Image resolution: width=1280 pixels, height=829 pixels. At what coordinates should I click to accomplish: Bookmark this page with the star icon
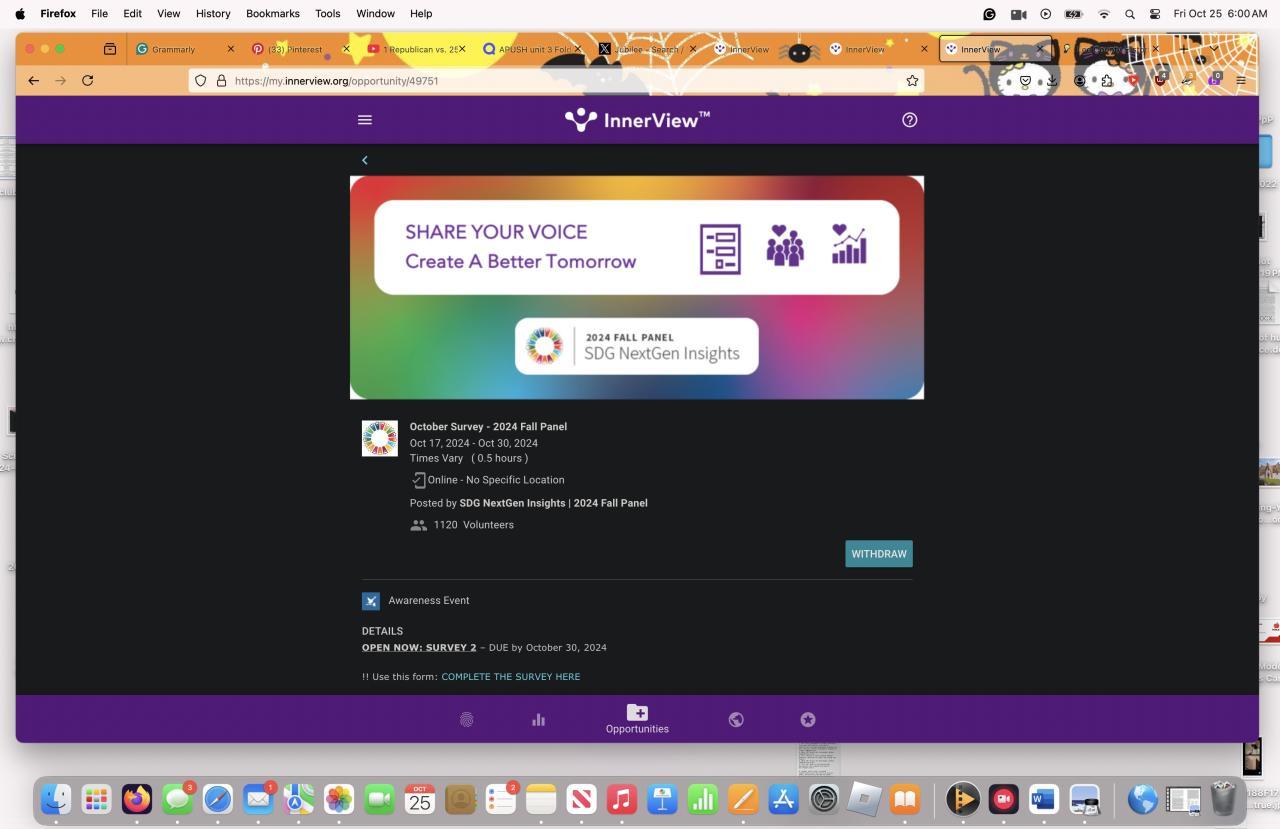point(912,81)
